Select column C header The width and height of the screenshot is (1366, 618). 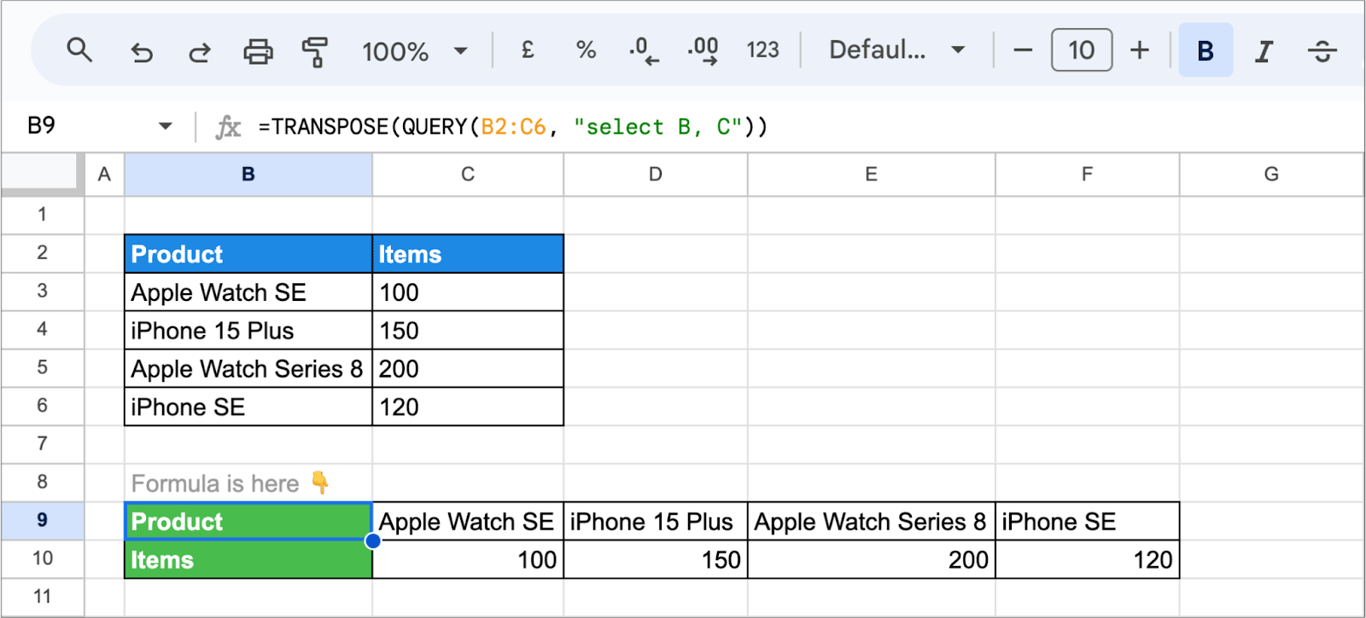click(x=468, y=175)
